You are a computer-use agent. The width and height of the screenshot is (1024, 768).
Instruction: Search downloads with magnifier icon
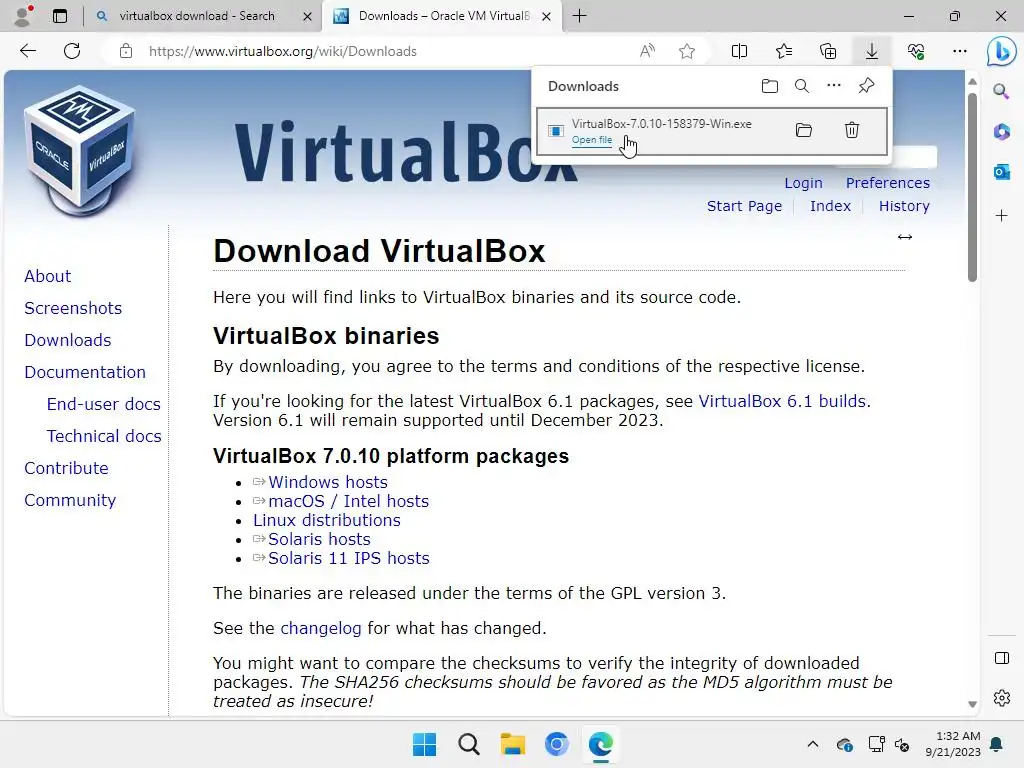(x=802, y=86)
